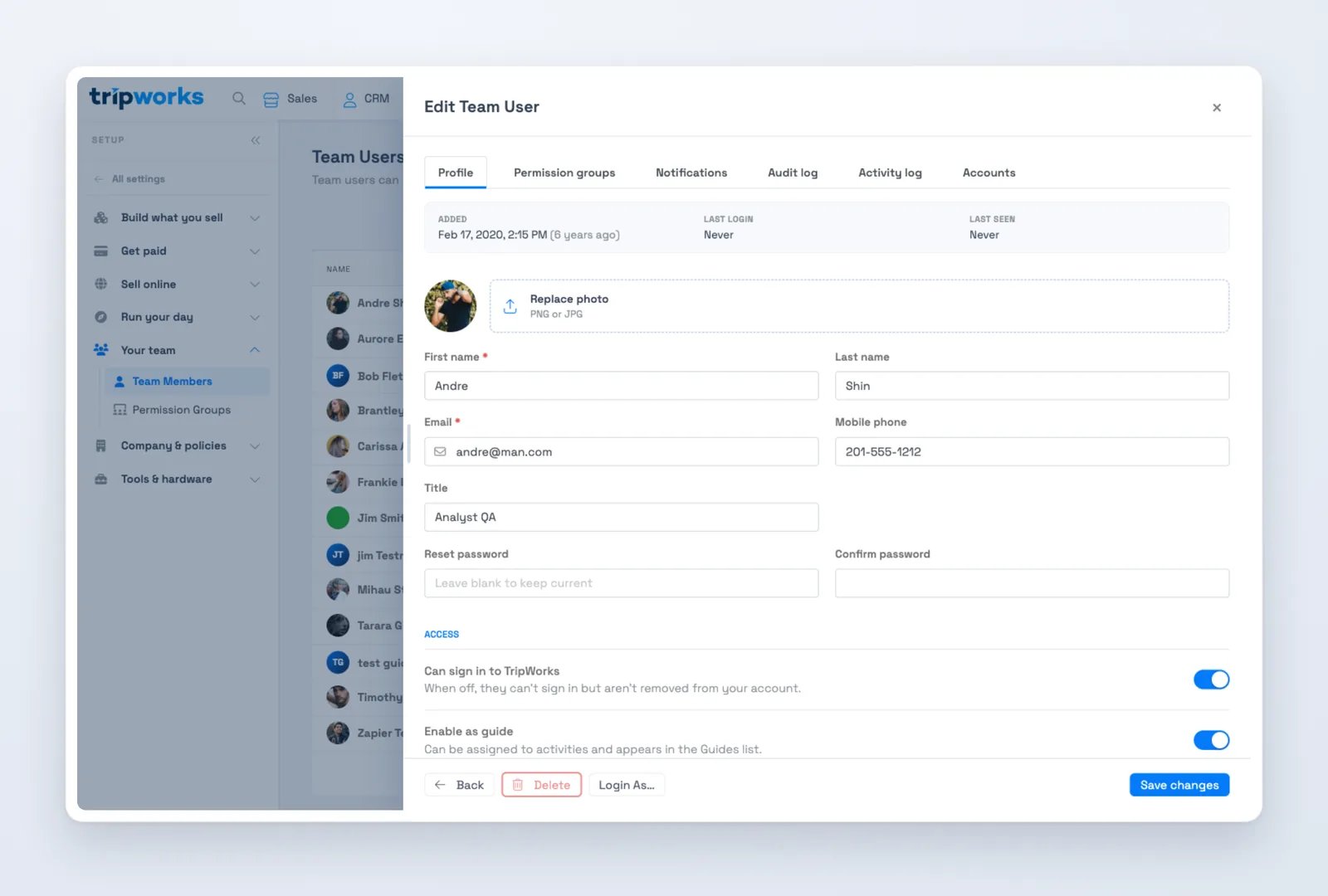Select Team Members in sidebar
Screen dimensions: 1328x896
(x=188, y=382)
